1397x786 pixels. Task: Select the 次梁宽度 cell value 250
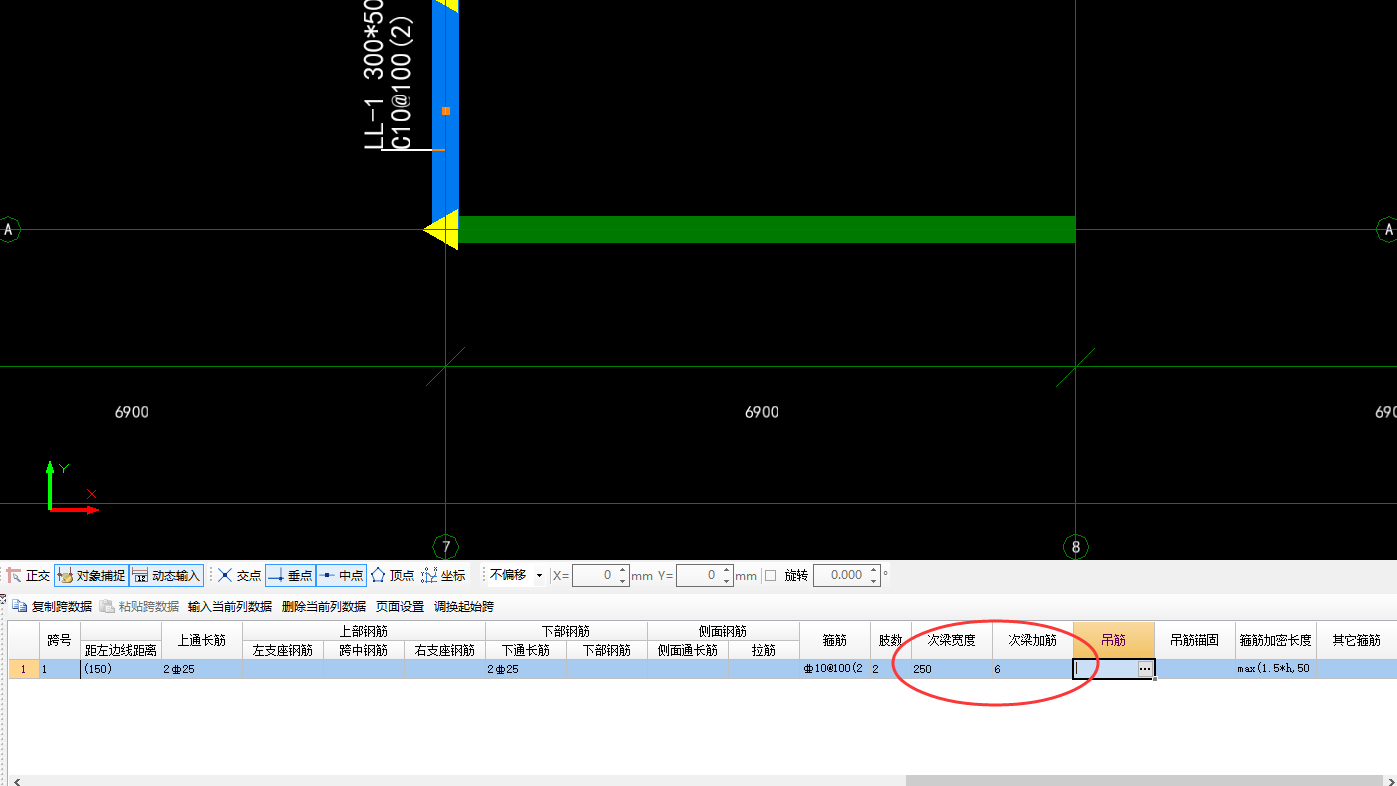pyautogui.click(x=951, y=669)
